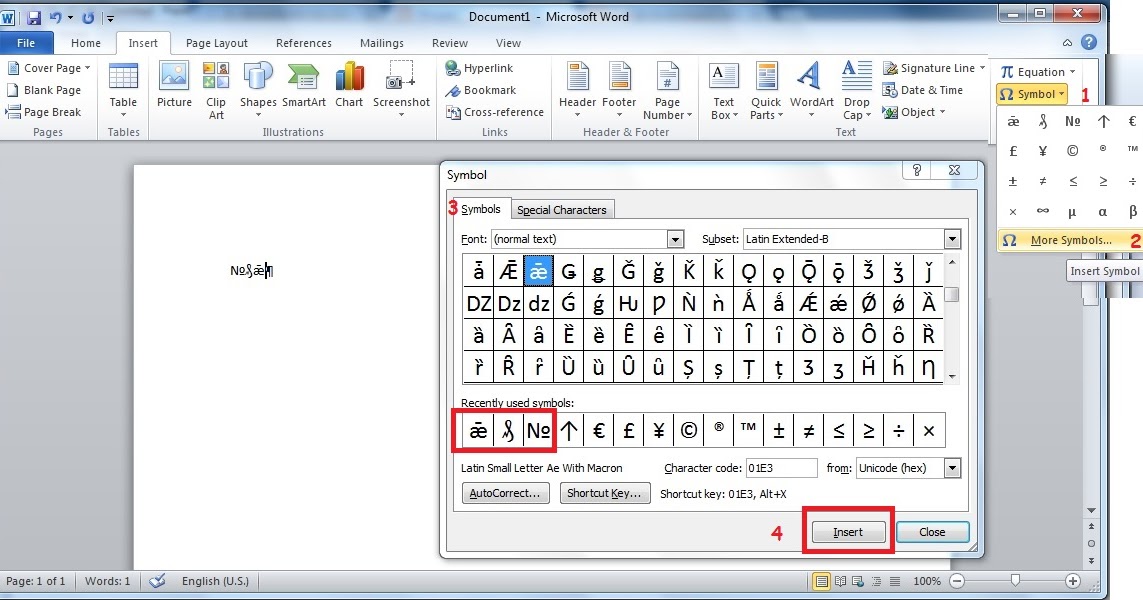The height and width of the screenshot is (600, 1143).
Task: Zoom out with minus button
Action: (957, 581)
